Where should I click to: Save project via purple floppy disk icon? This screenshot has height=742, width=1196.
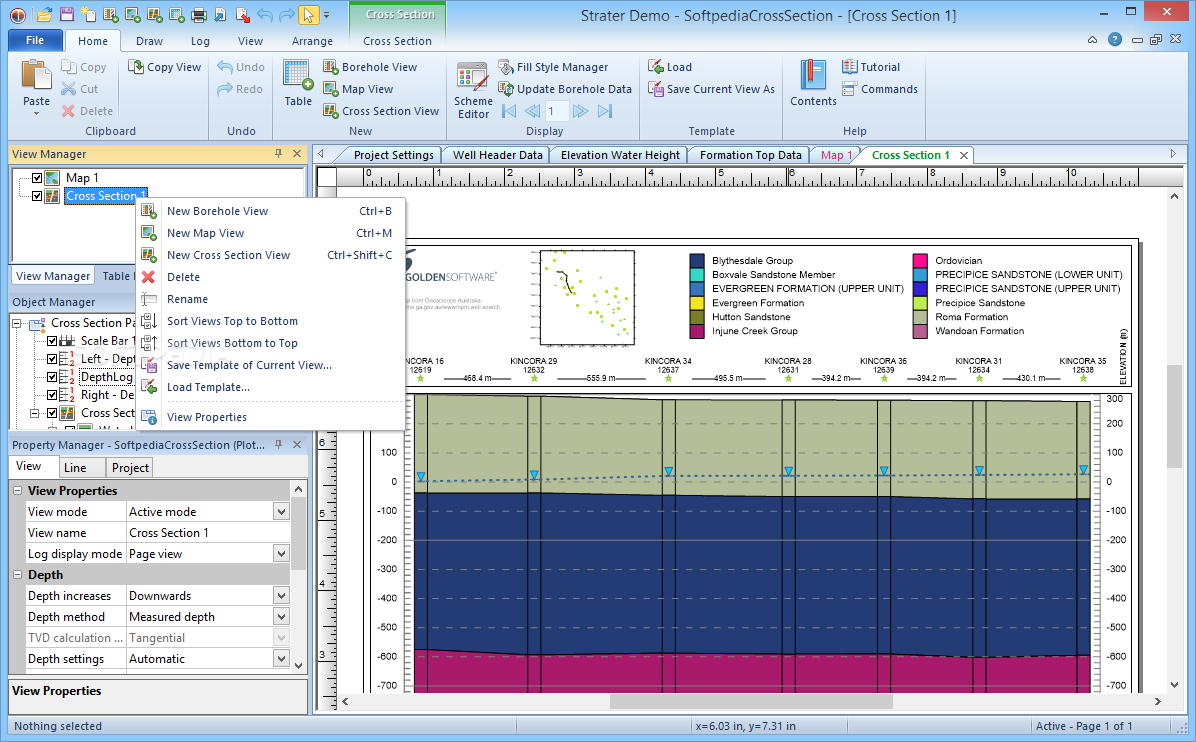(66, 14)
